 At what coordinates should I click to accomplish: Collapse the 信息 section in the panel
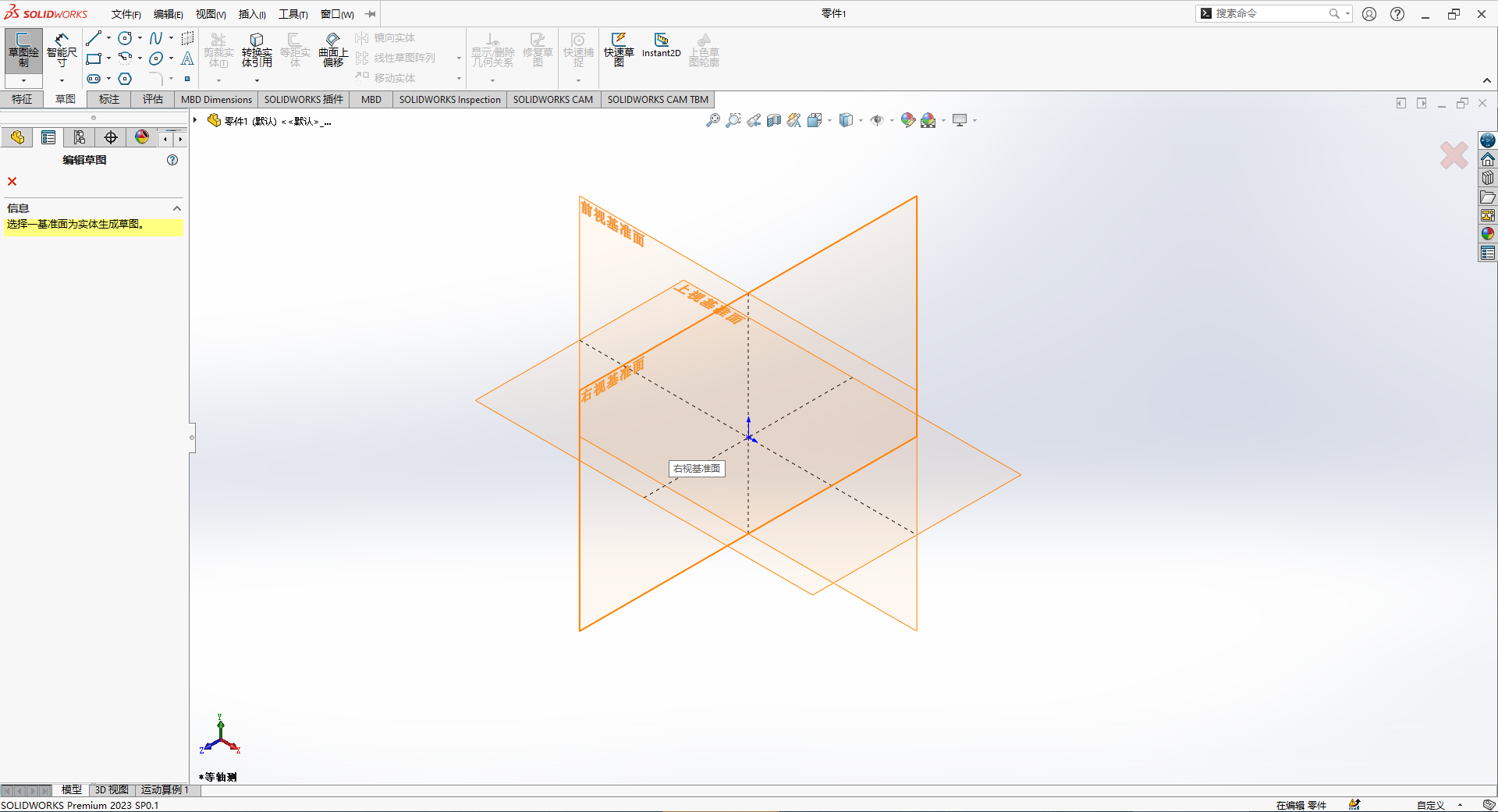(x=176, y=207)
